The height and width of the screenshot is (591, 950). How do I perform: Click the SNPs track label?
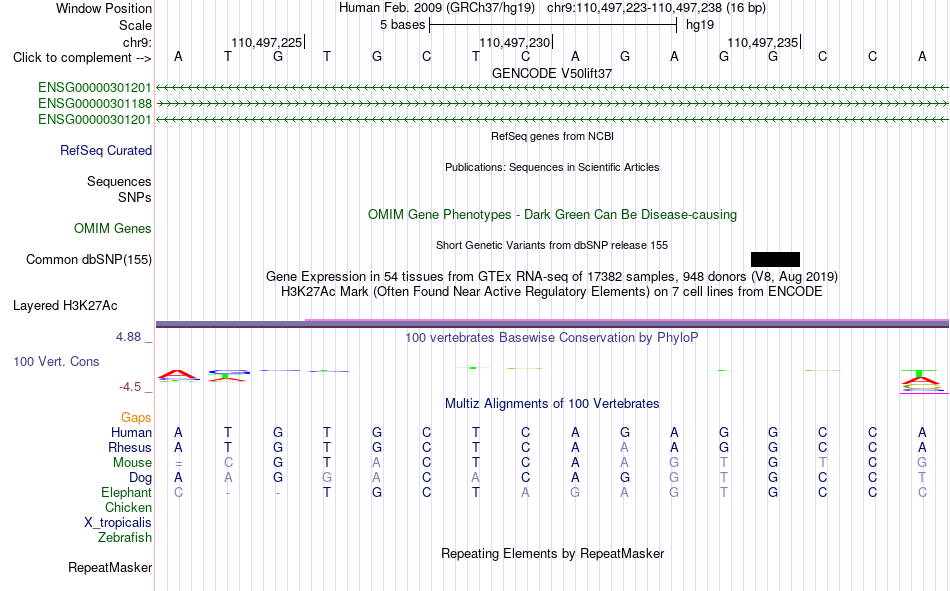click(x=135, y=197)
